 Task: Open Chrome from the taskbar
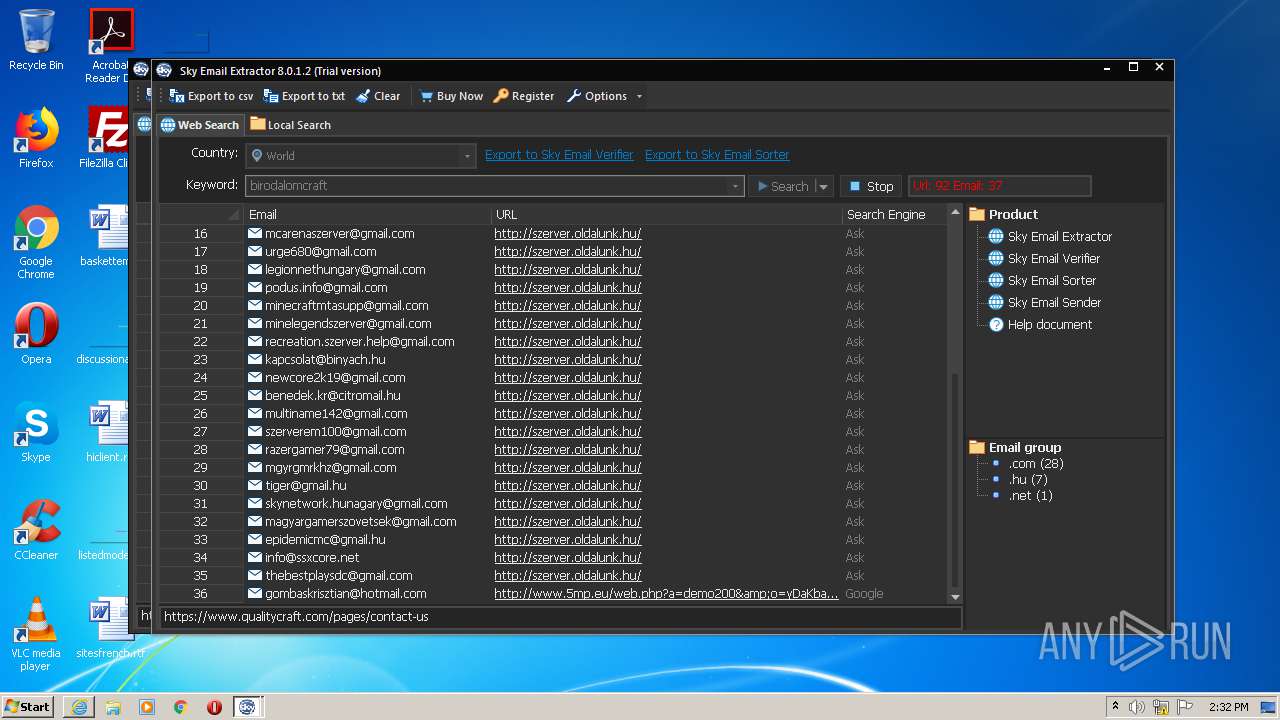tap(180, 707)
